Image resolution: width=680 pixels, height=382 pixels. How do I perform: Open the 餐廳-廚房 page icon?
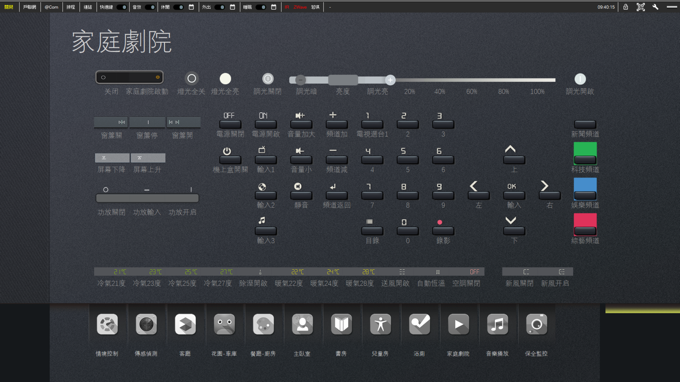[x=263, y=324]
